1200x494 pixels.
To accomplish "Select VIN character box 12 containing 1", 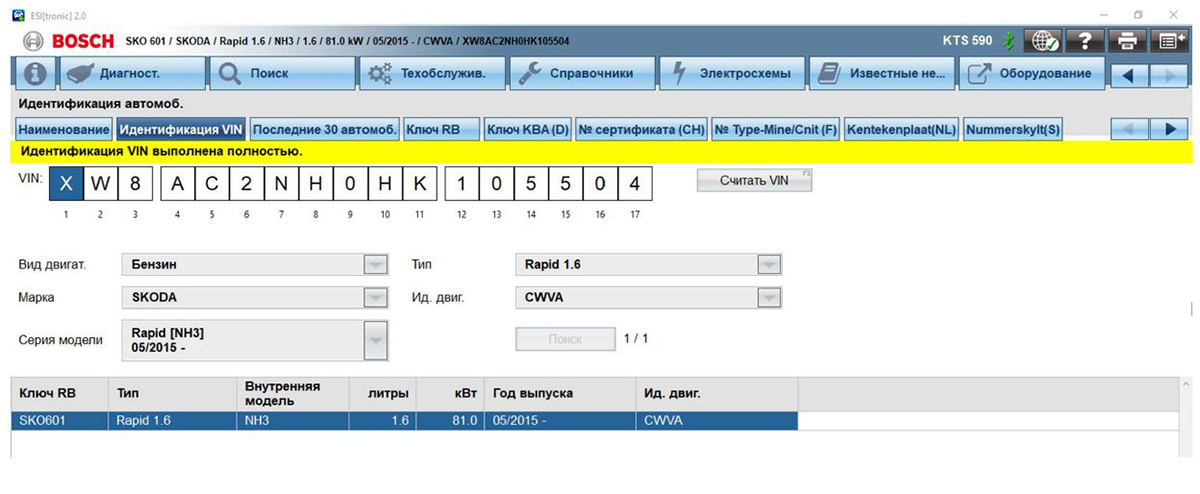I will tap(462, 184).
